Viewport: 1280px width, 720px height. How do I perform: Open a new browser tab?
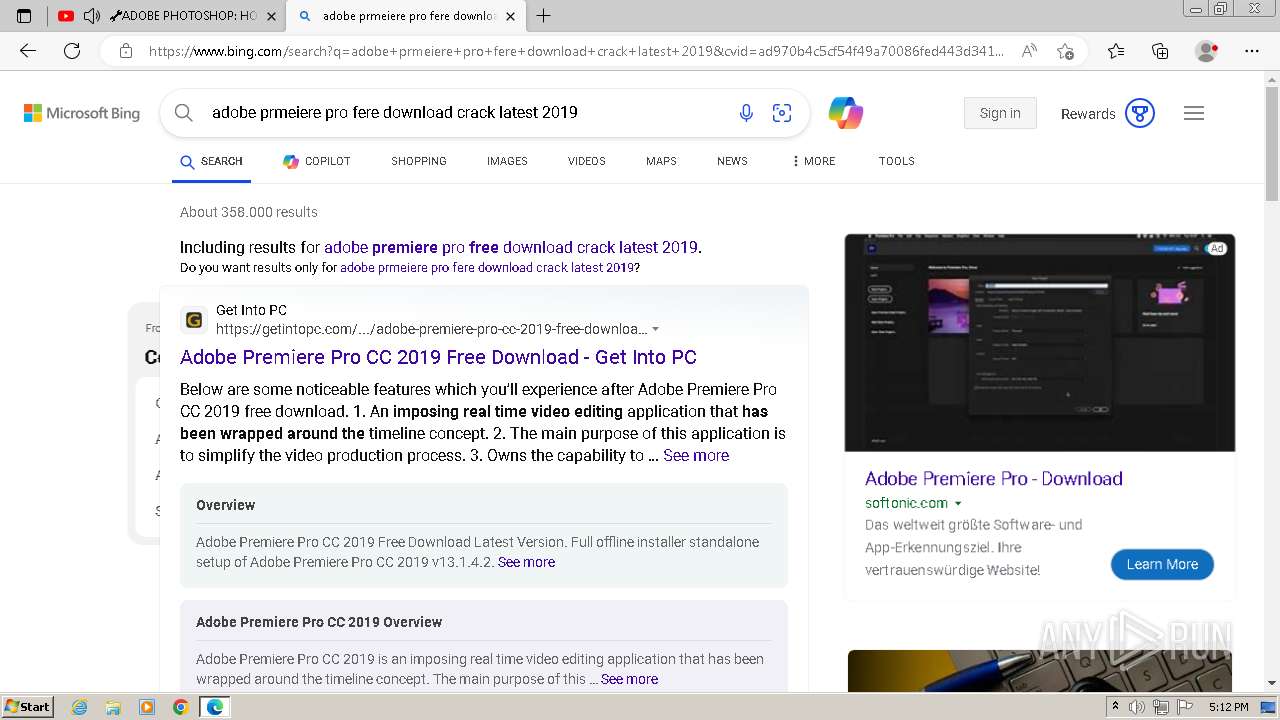[x=544, y=16]
